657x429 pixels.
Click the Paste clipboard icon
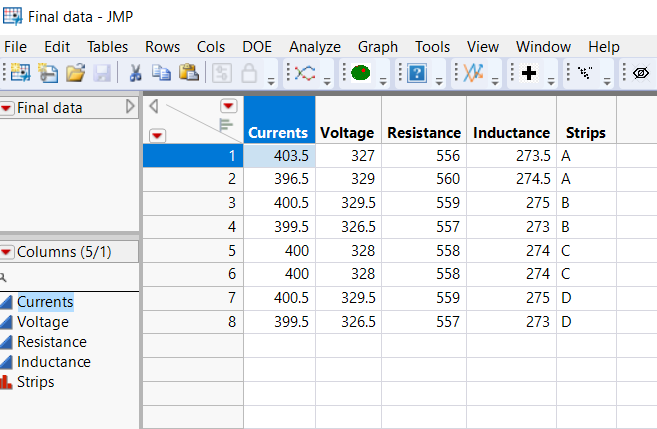pyautogui.click(x=188, y=73)
